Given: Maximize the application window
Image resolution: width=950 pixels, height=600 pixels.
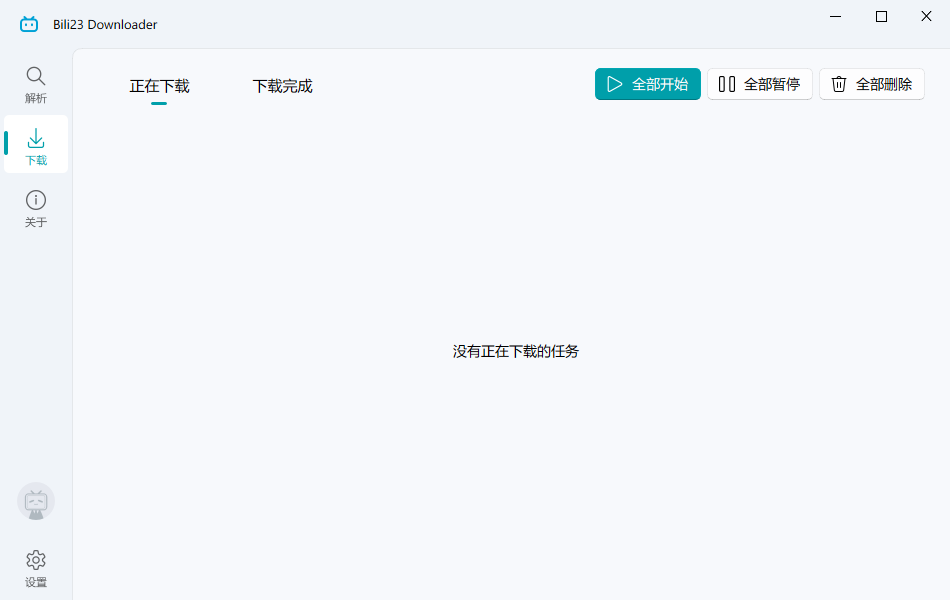Looking at the screenshot, I should click(x=880, y=16).
